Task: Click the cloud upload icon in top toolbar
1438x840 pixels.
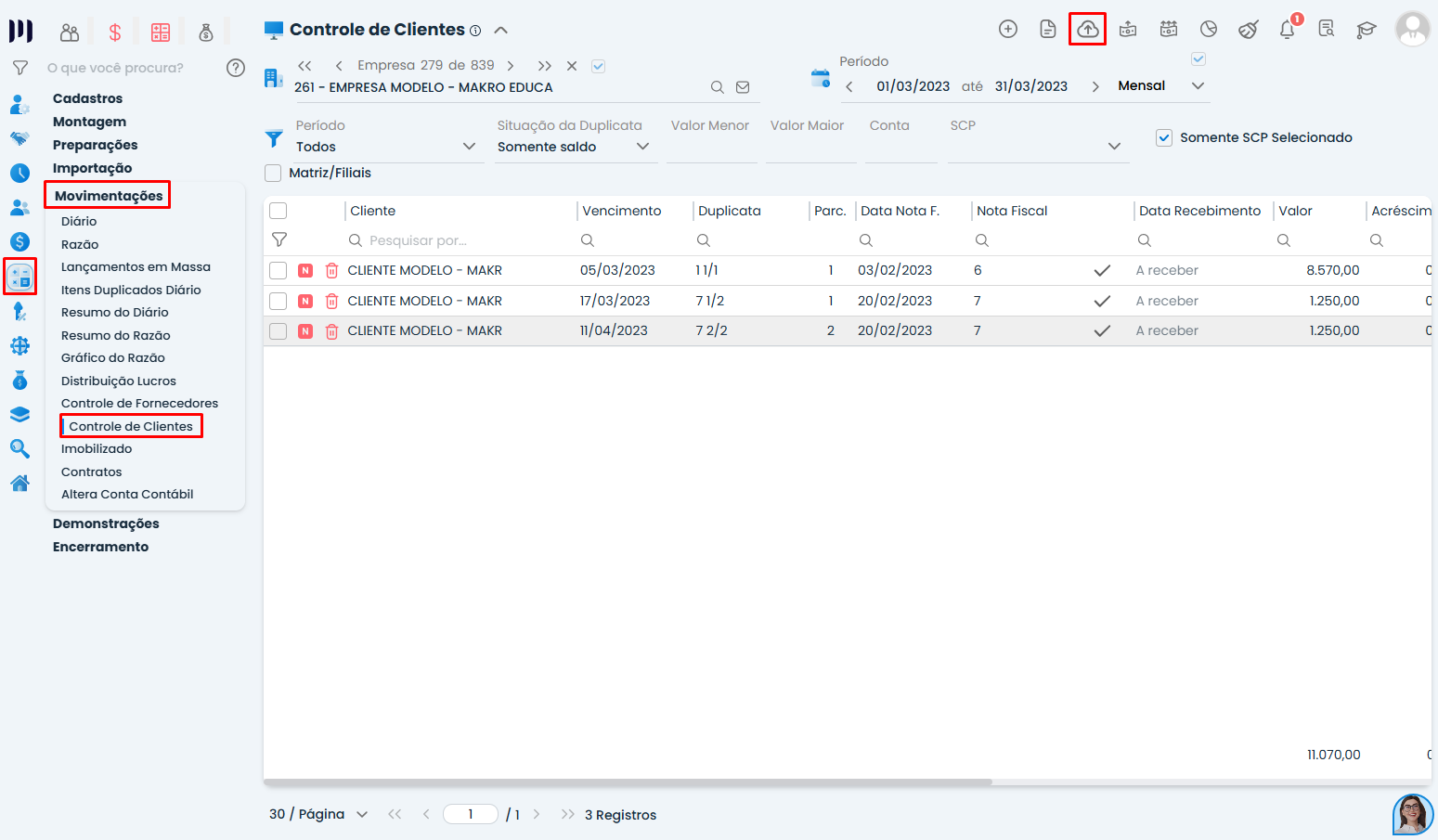Action: (1087, 30)
